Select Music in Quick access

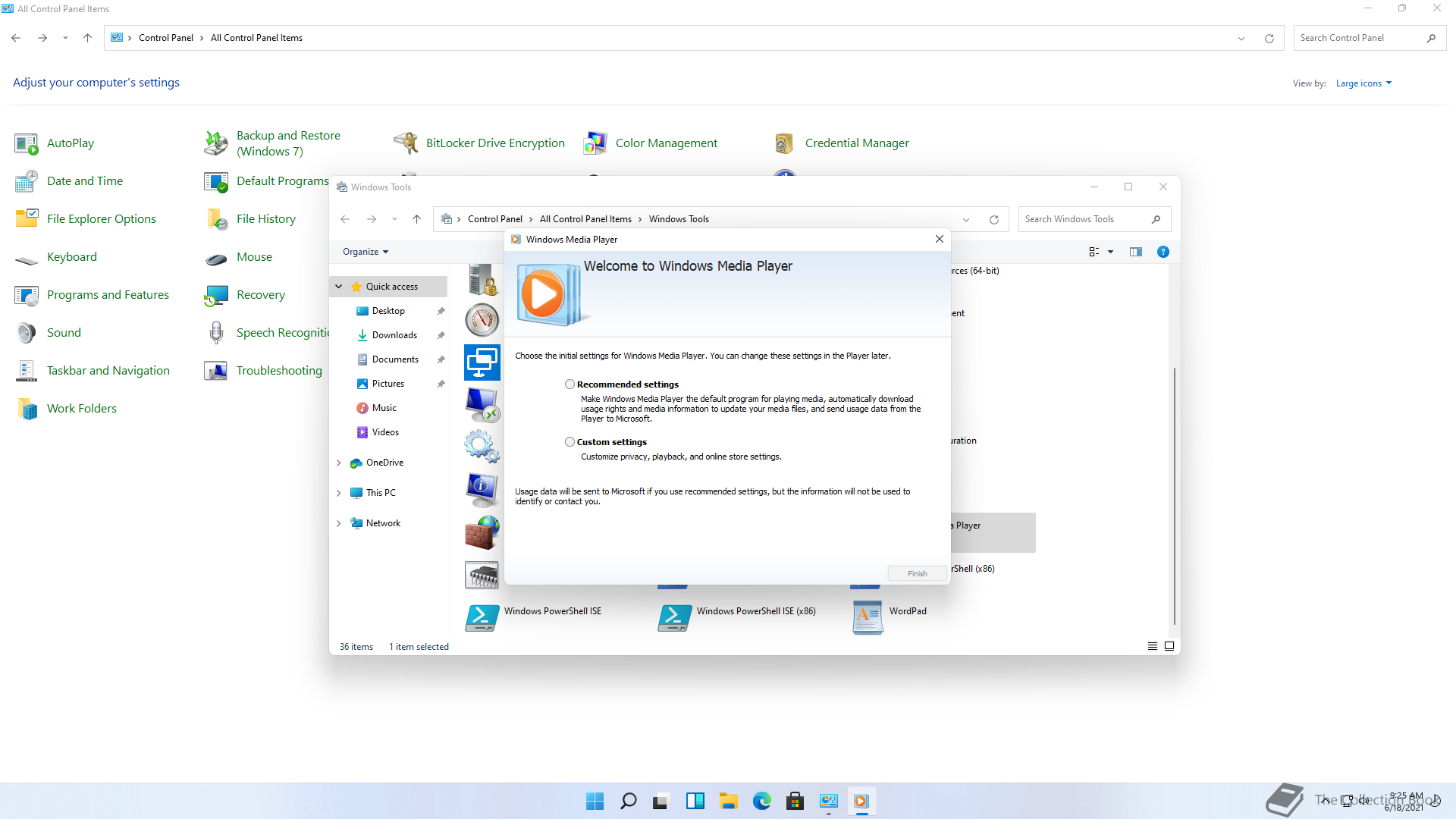[384, 408]
